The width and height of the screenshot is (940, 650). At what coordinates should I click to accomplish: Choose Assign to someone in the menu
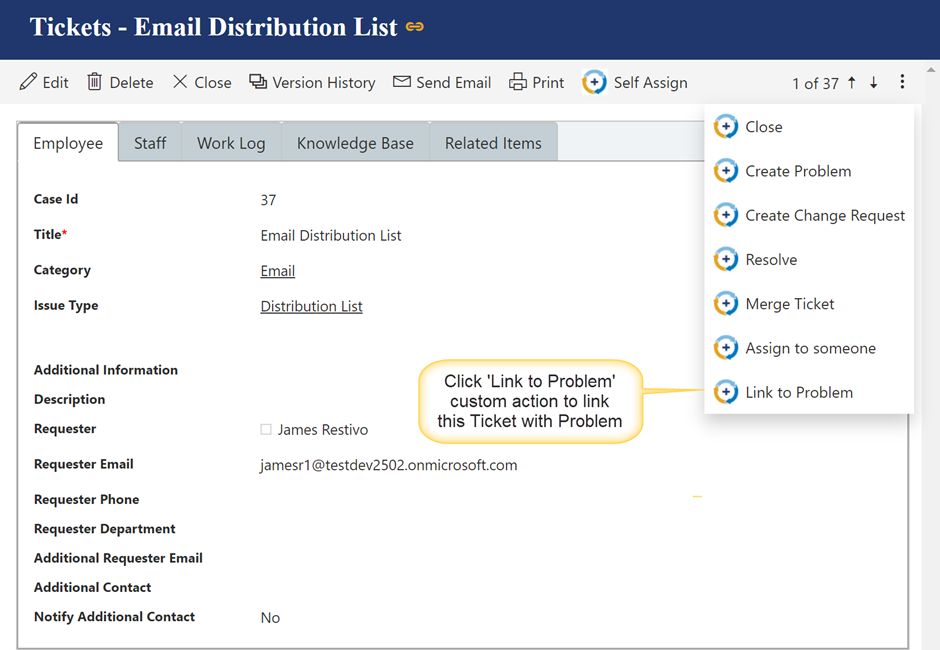pos(810,348)
